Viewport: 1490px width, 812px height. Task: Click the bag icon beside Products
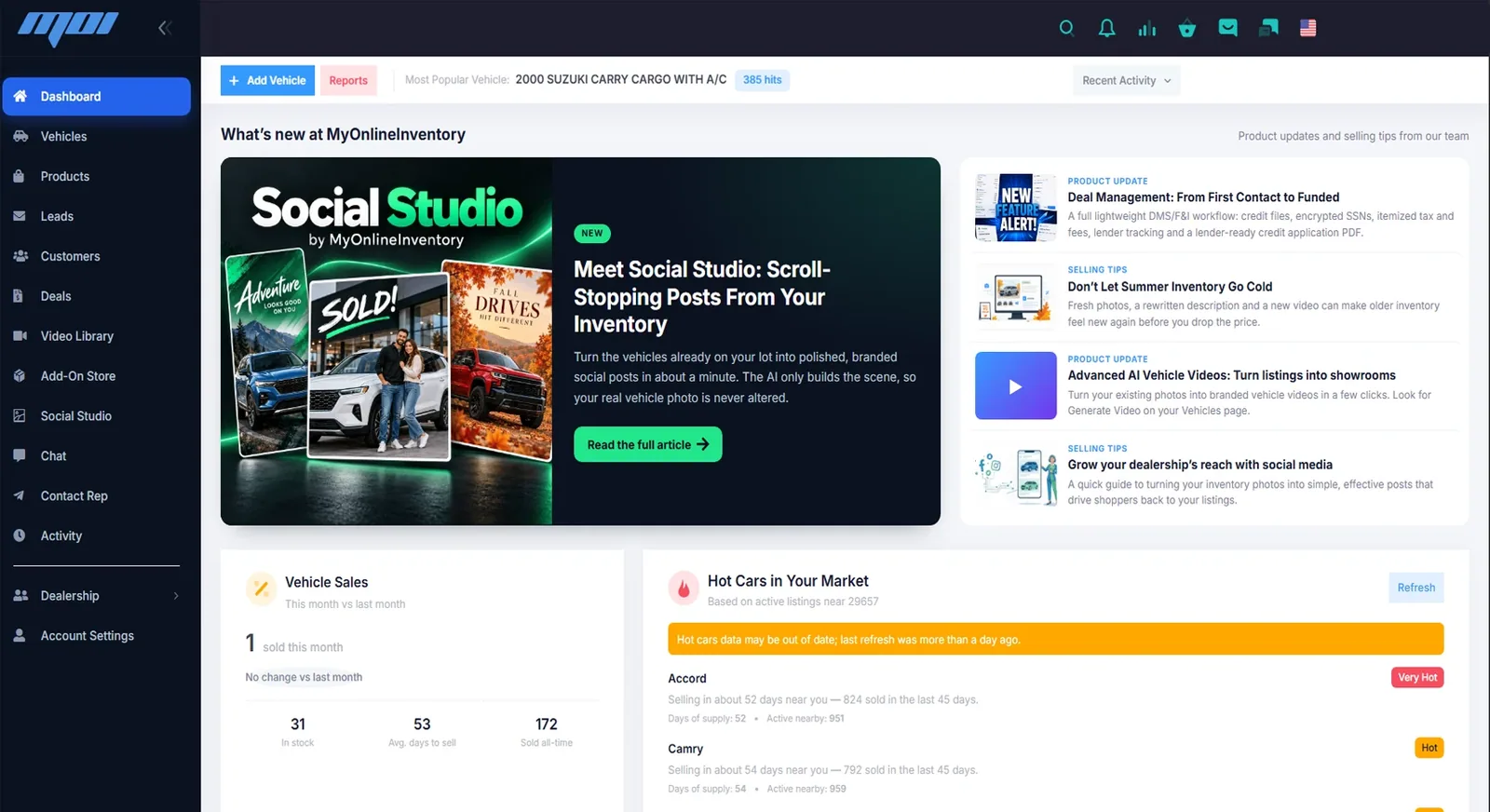pos(20,176)
